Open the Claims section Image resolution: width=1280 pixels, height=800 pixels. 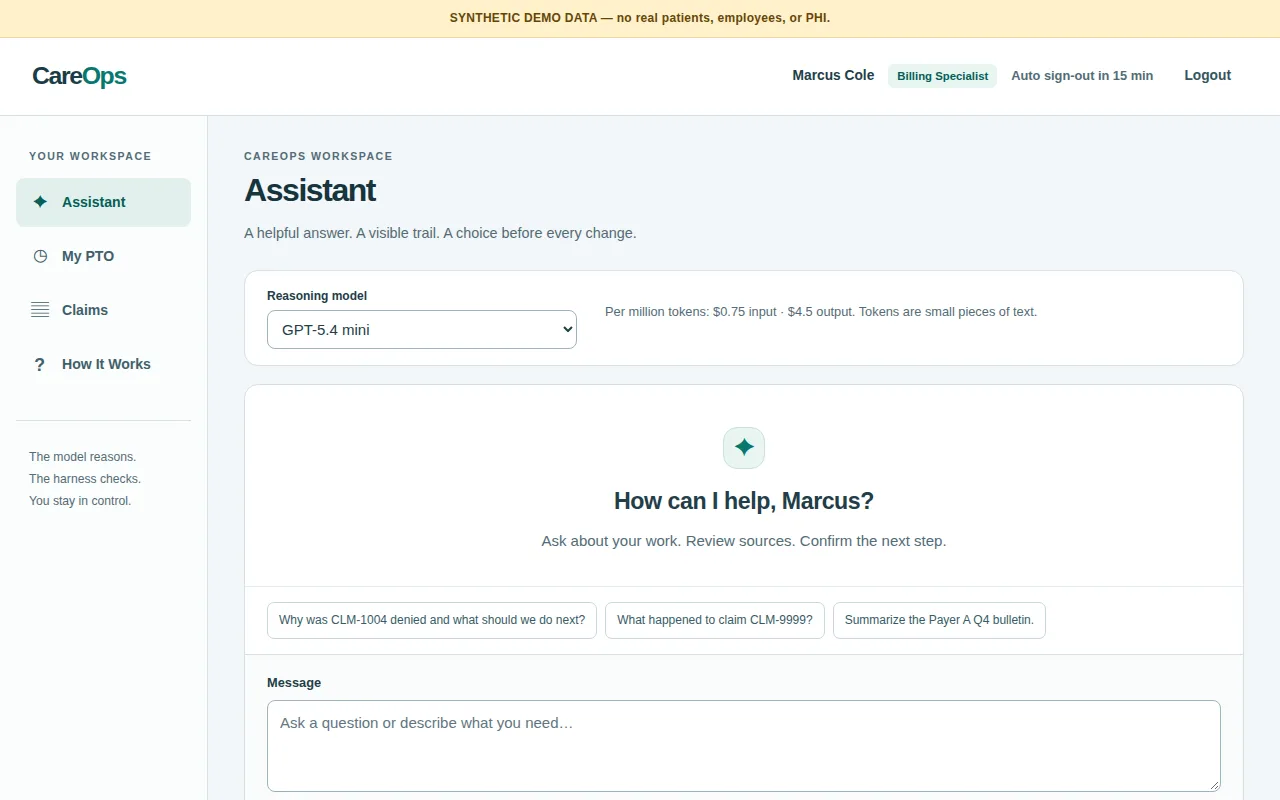point(103,310)
